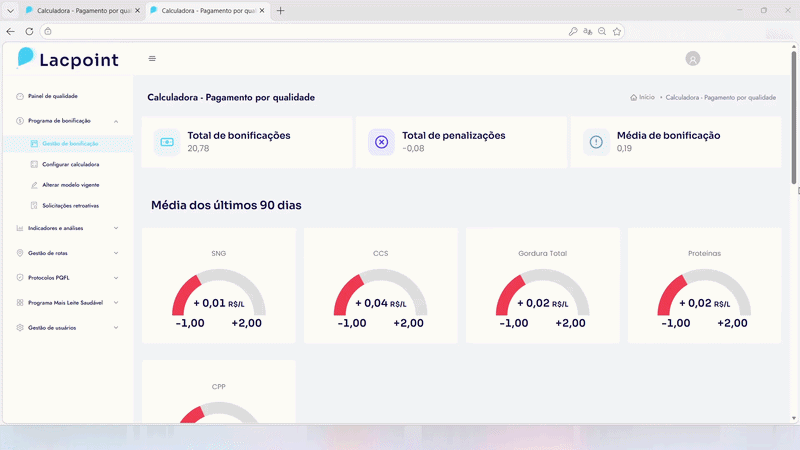The height and width of the screenshot is (450, 800).
Task: Click the hamburger menu icon
Action: tap(152, 59)
